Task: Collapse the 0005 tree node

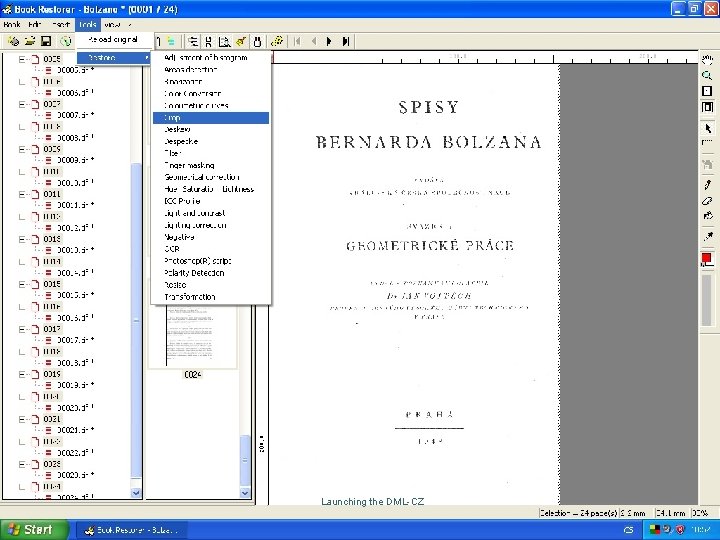Action: [x=22, y=59]
